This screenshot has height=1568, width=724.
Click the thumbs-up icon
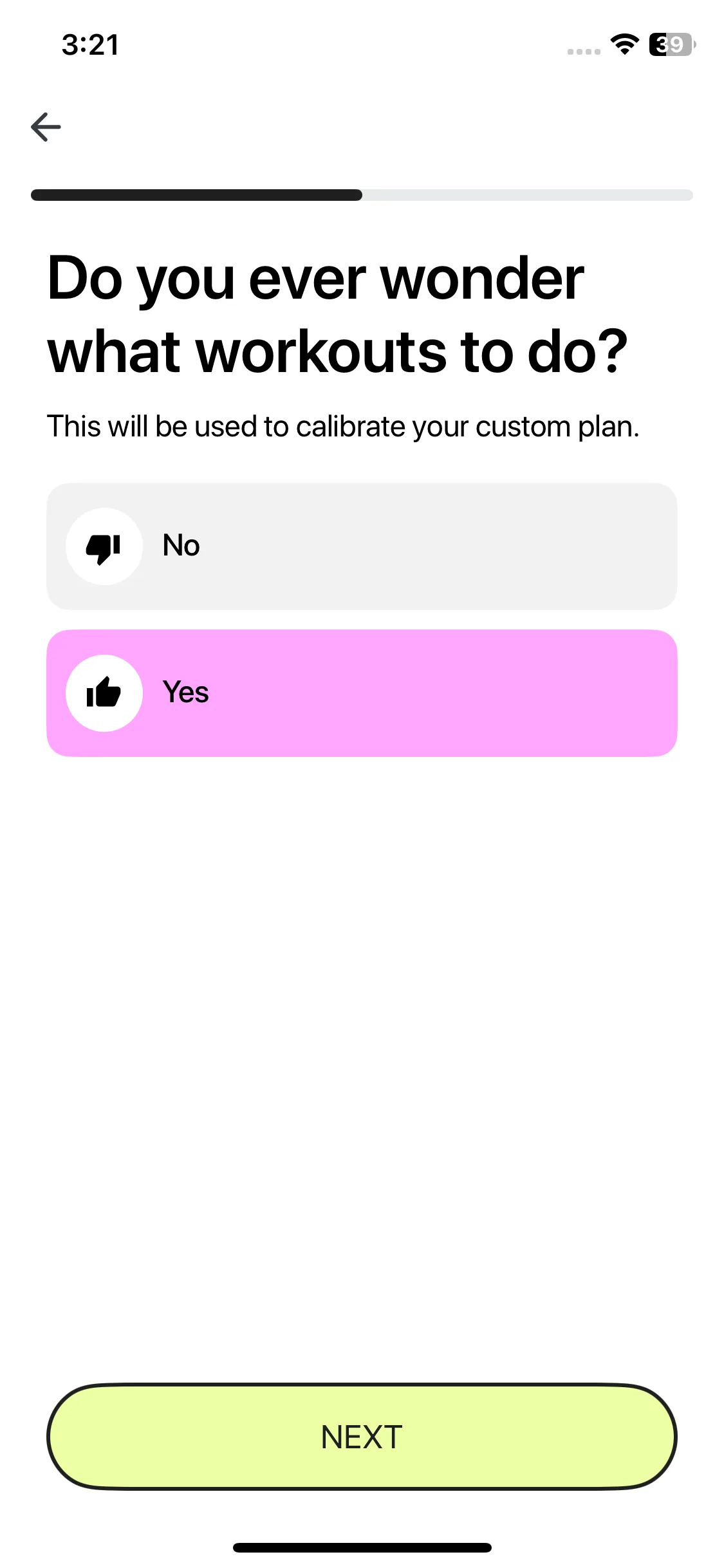click(x=104, y=693)
